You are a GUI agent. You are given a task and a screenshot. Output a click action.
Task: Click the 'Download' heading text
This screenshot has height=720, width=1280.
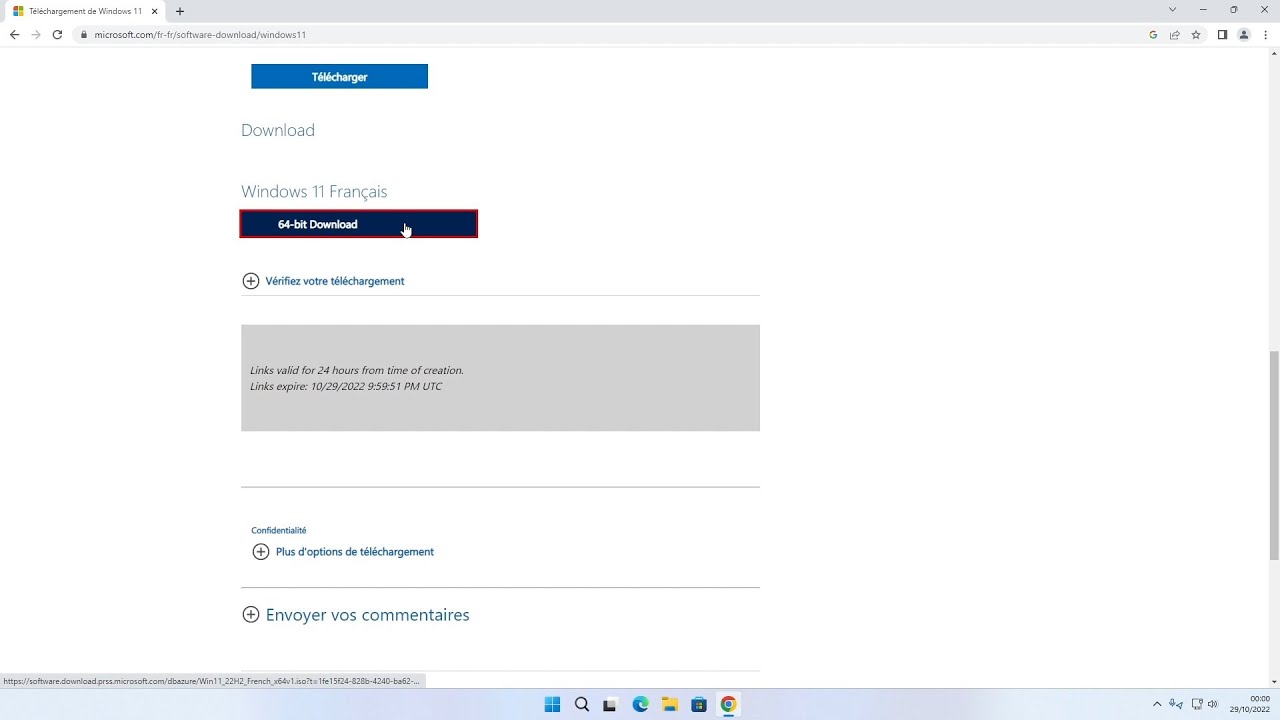[x=278, y=130]
